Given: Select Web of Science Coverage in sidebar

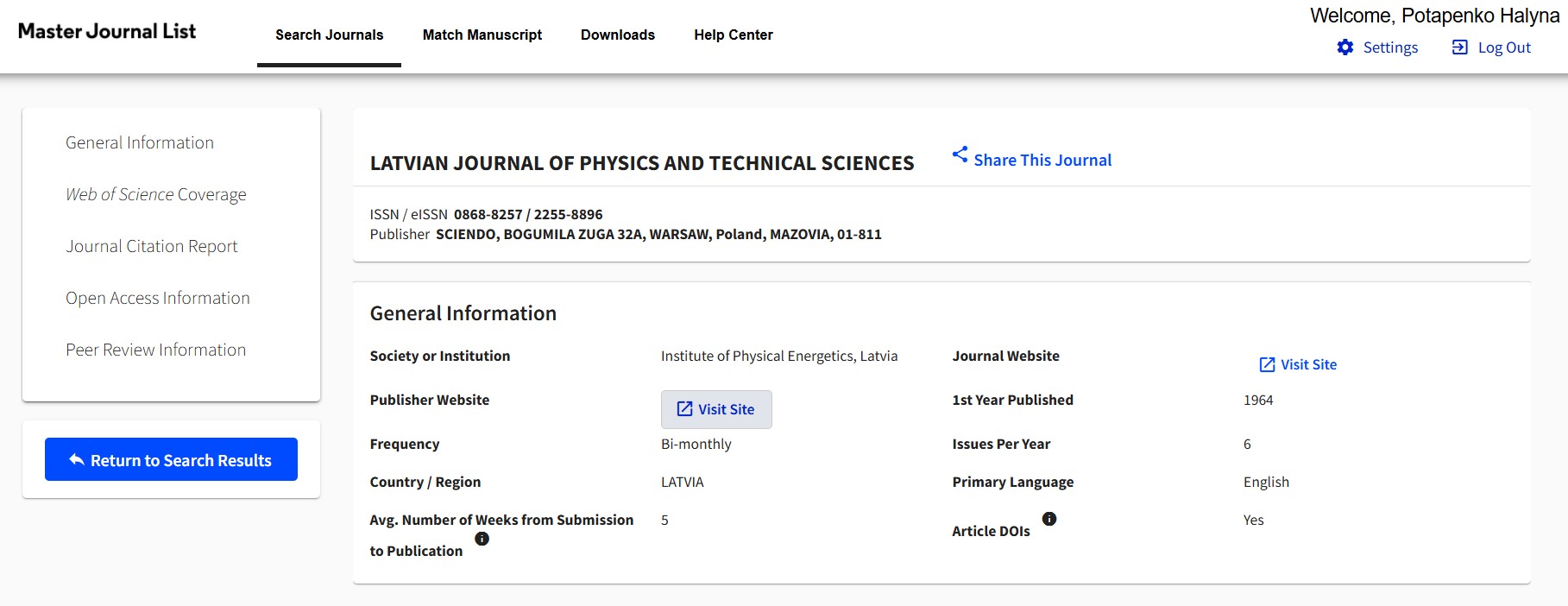Looking at the screenshot, I should [156, 195].
